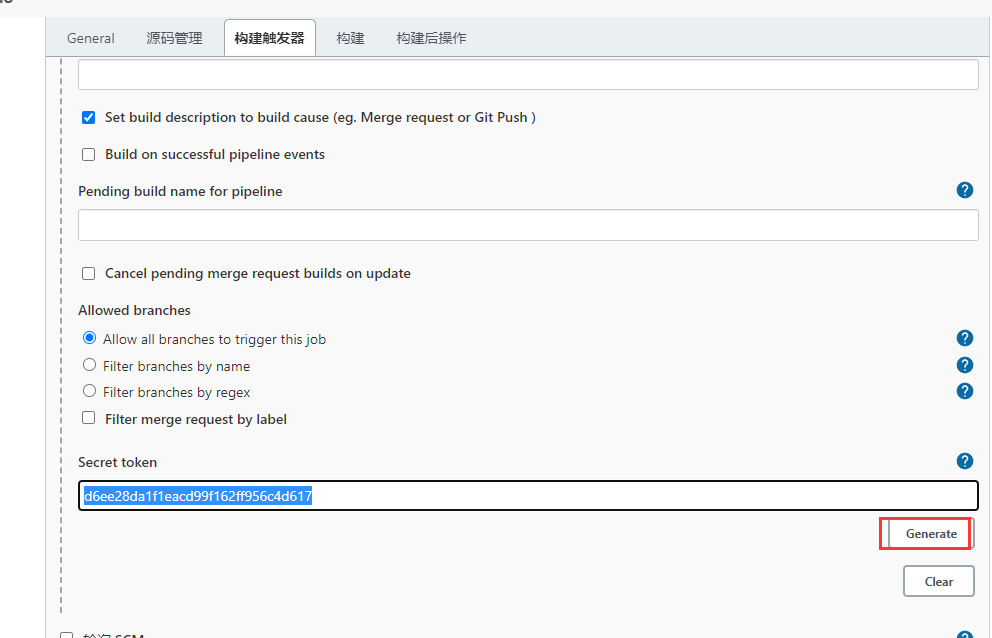Click the empty text field below the tabs
Viewport: 992px width, 638px height.
tap(528, 75)
